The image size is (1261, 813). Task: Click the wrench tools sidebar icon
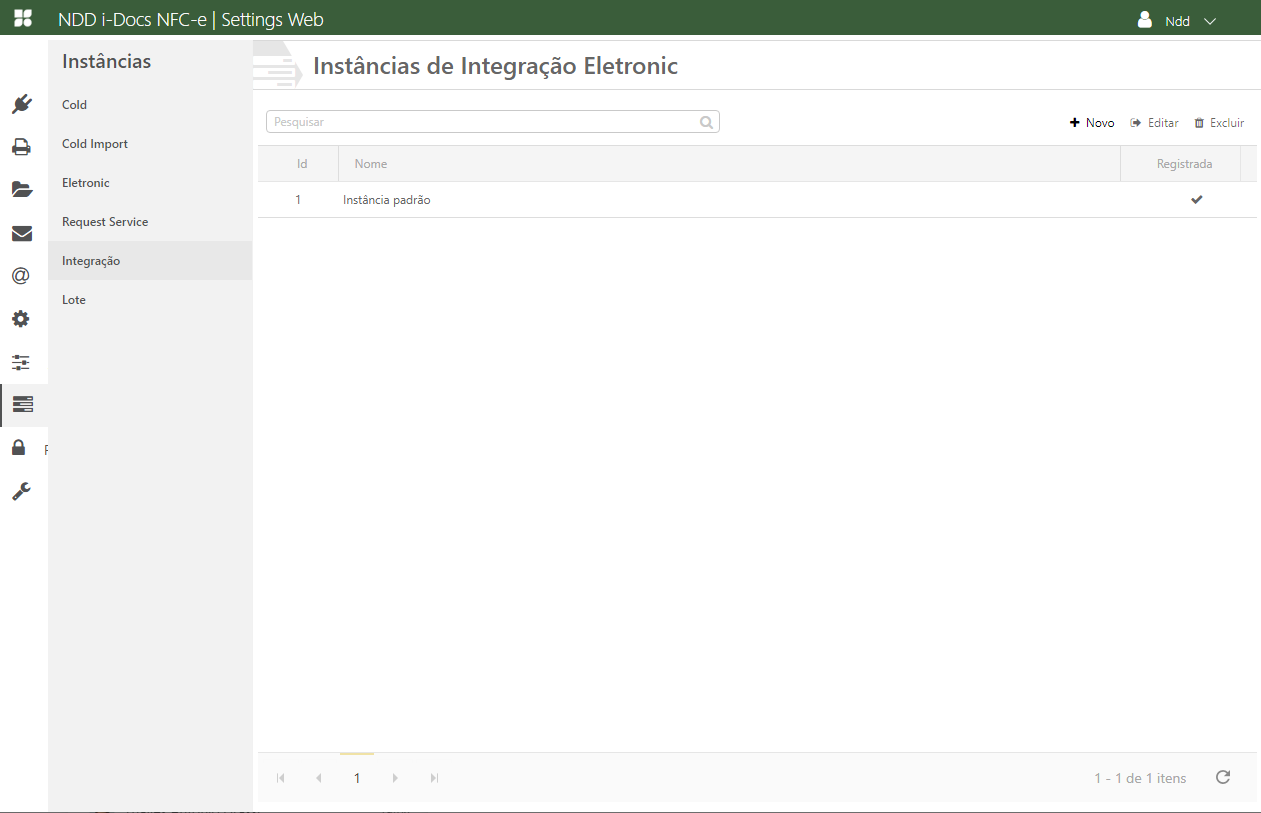coord(22,491)
